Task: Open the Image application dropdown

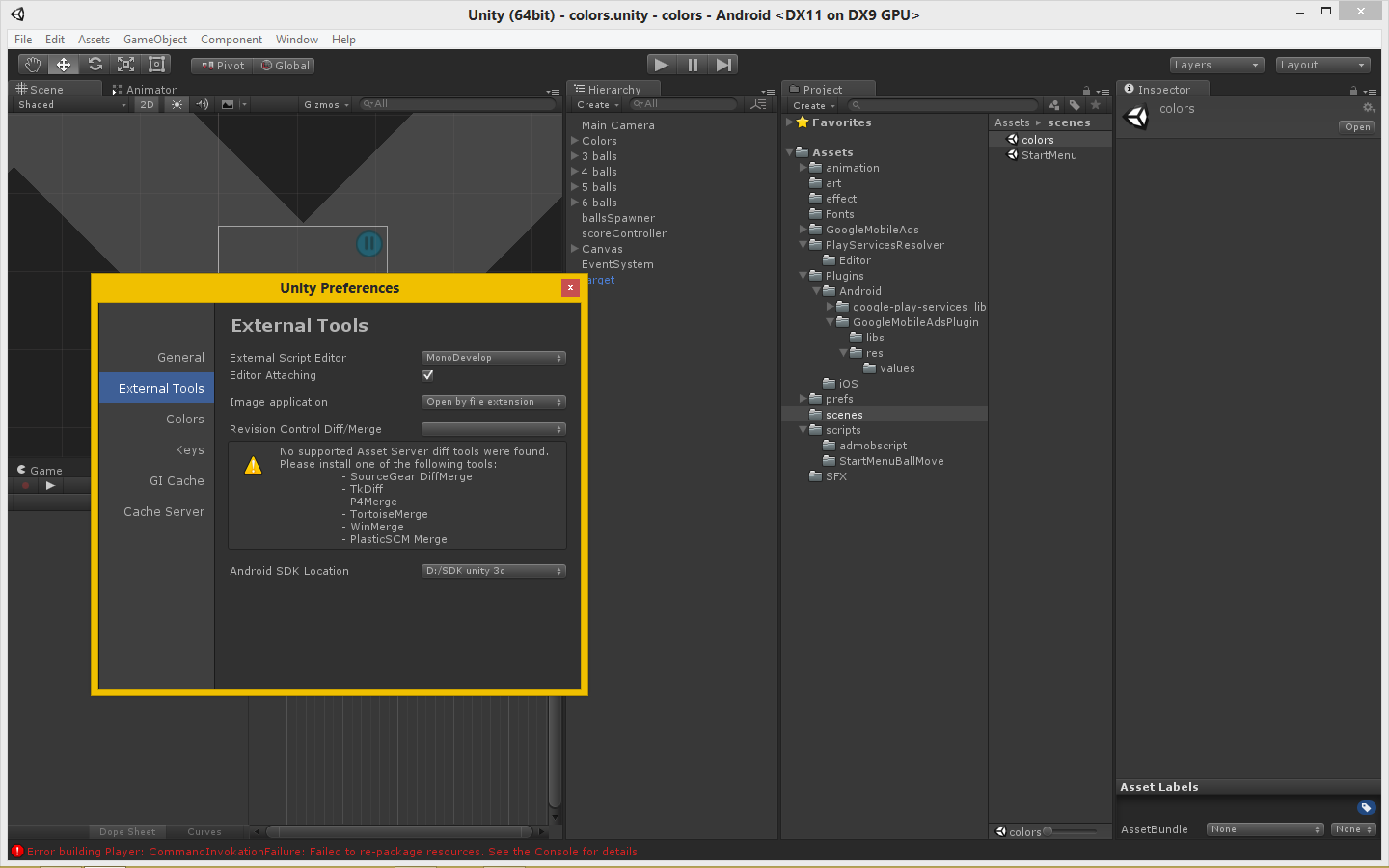Action: tap(494, 402)
